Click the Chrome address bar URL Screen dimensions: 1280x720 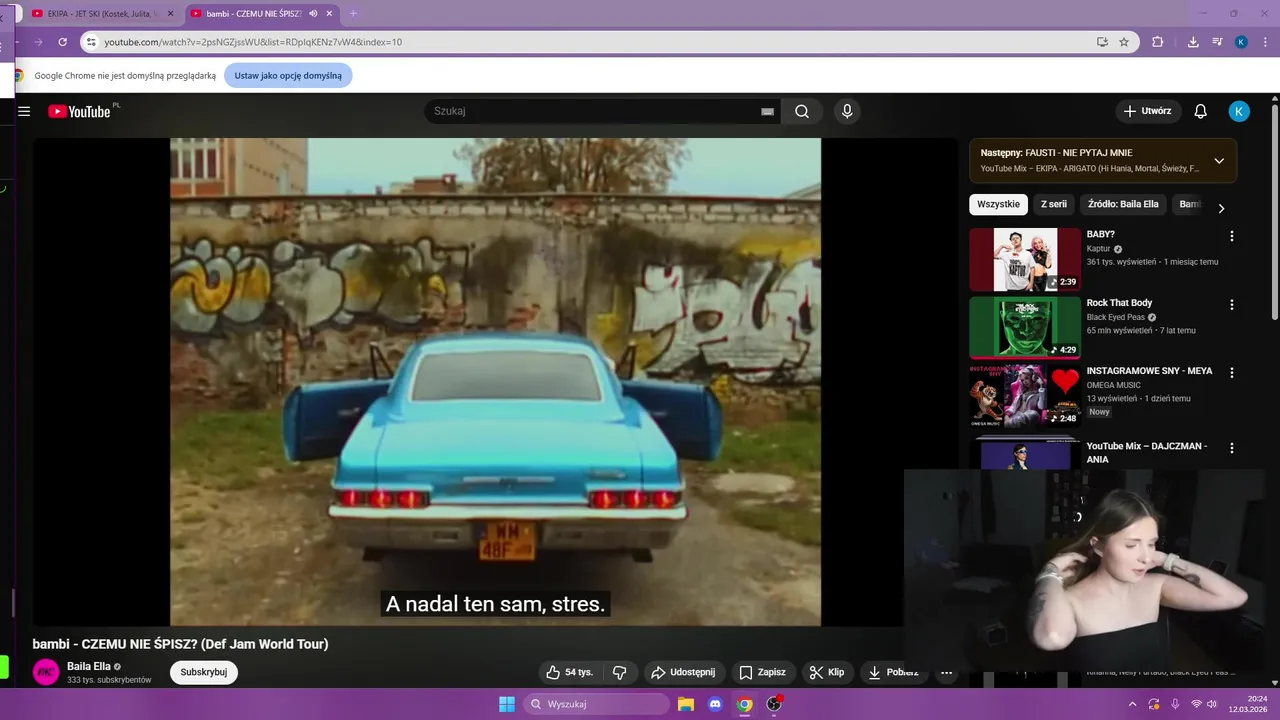[253, 42]
